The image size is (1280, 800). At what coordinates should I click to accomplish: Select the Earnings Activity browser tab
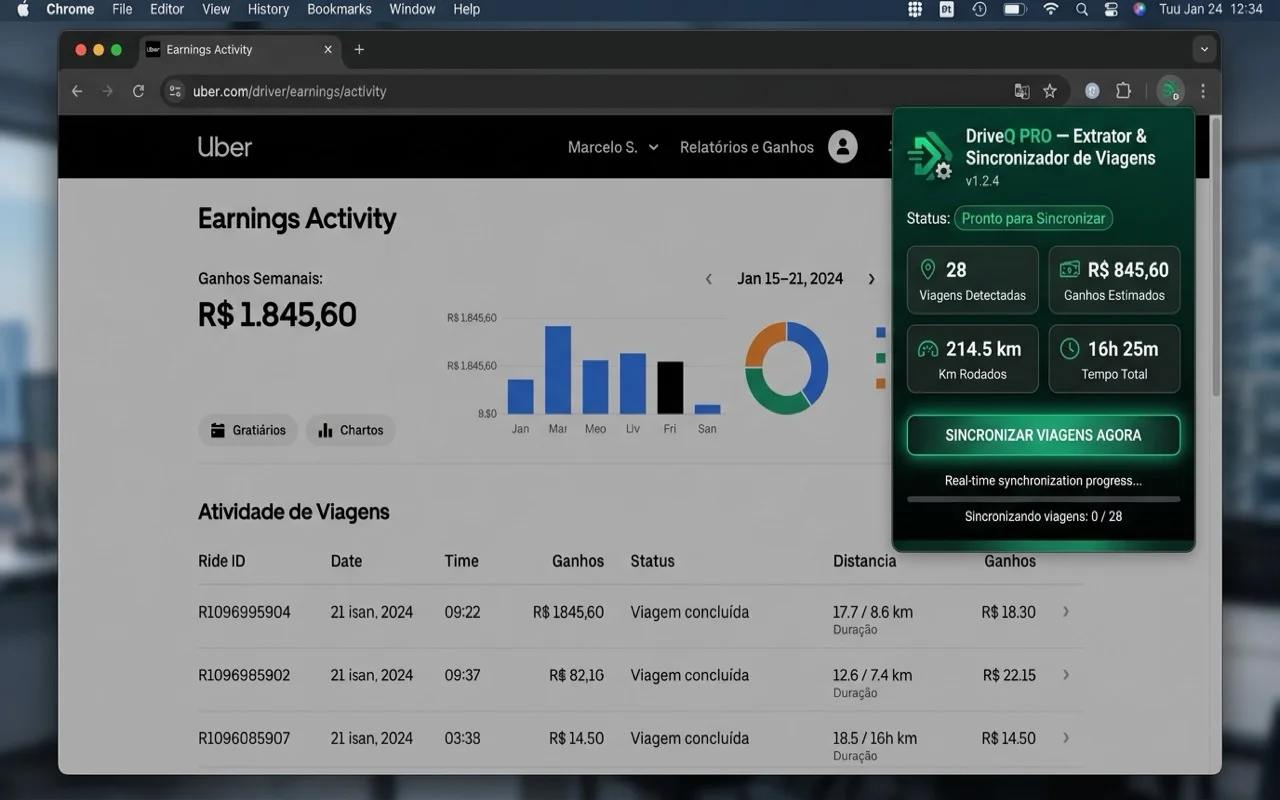[x=240, y=50]
